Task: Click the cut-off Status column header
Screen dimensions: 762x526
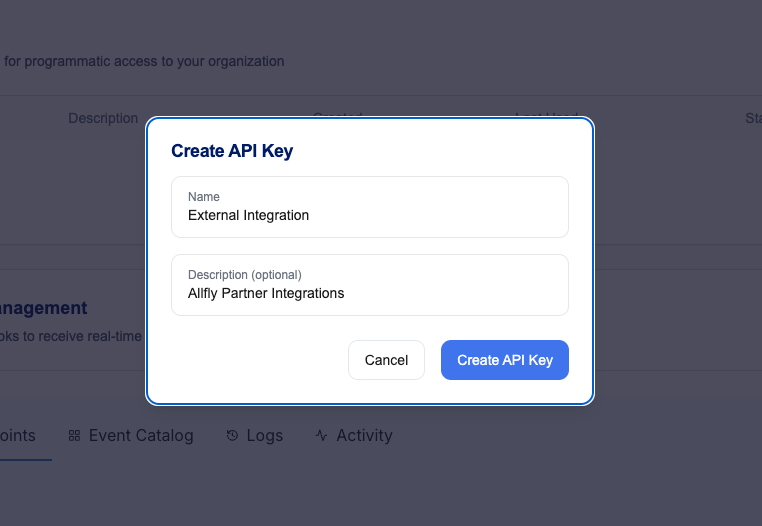Action: [754, 118]
